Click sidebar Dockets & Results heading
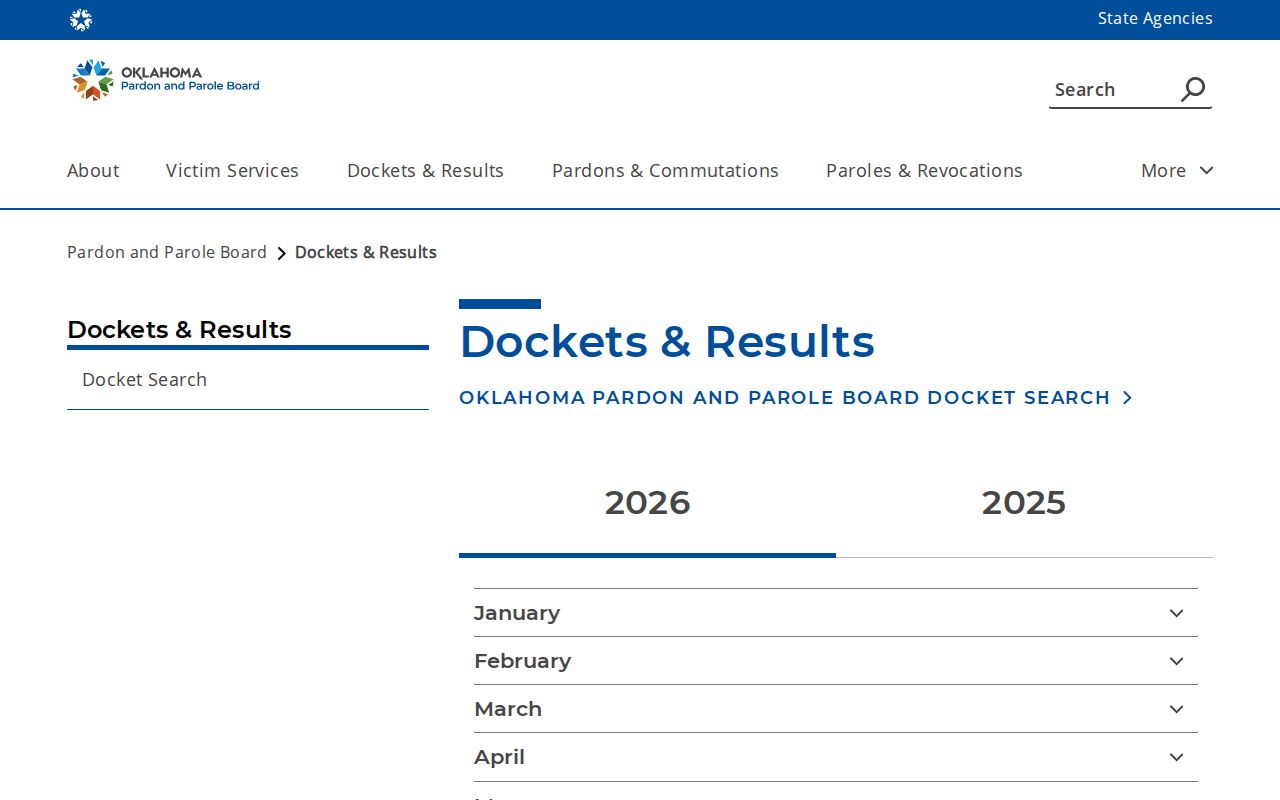This screenshot has width=1280, height=800. click(179, 330)
